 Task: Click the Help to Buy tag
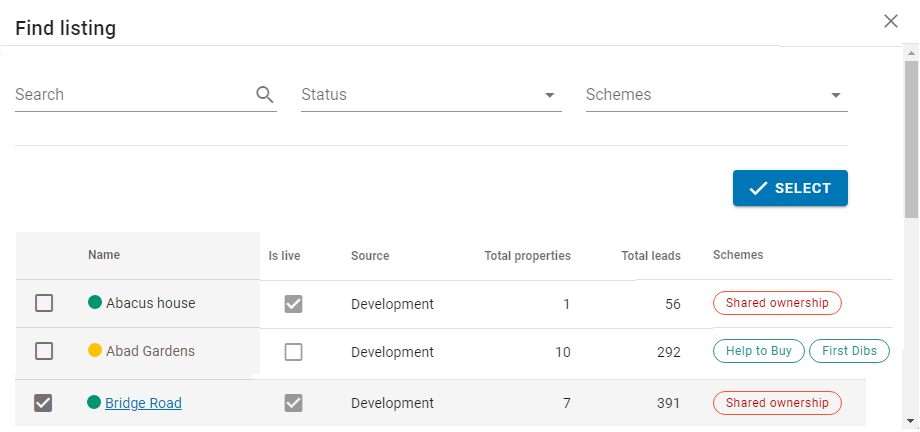[x=759, y=351]
